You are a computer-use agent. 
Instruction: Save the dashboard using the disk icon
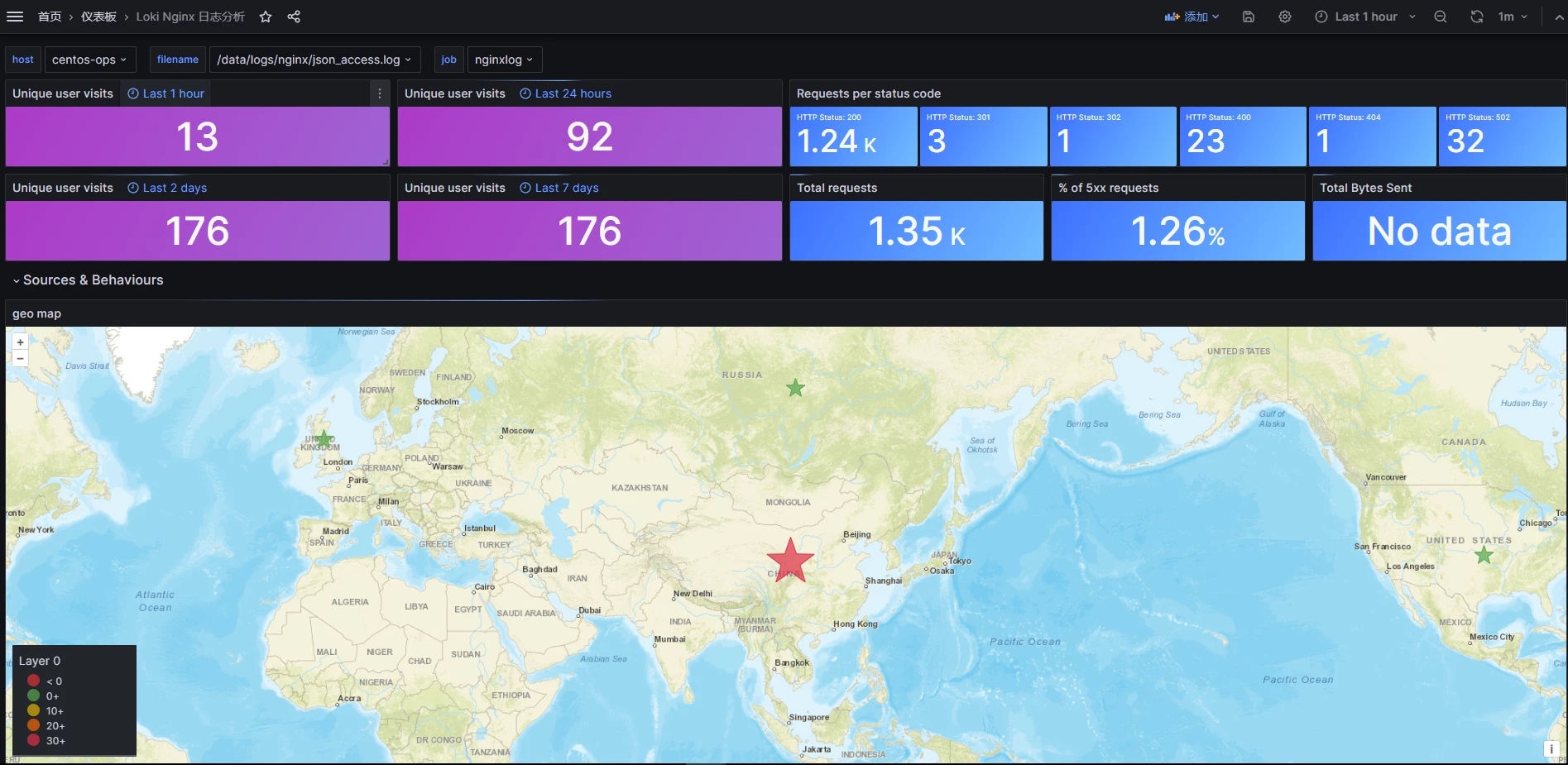pyautogui.click(x=1249, y=17)
